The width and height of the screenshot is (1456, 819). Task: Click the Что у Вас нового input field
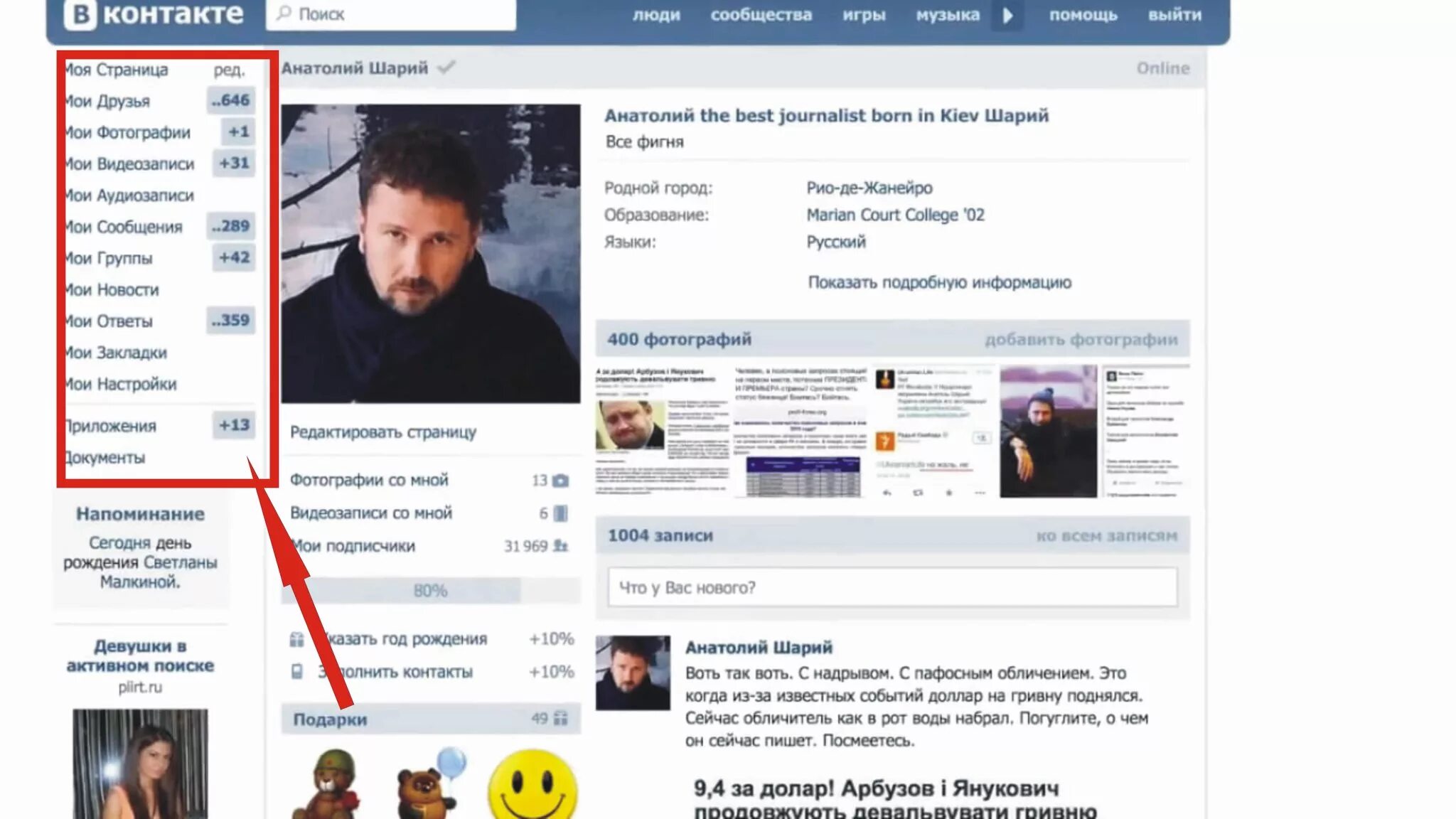(x=892, y=587)
